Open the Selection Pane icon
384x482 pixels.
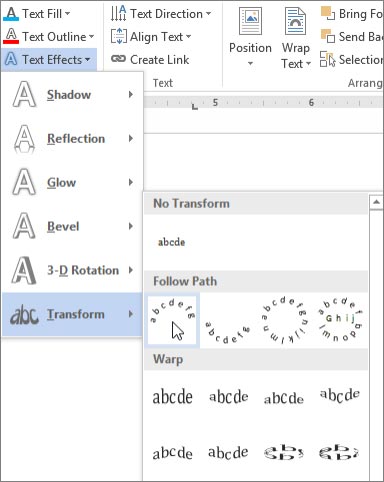328,59
